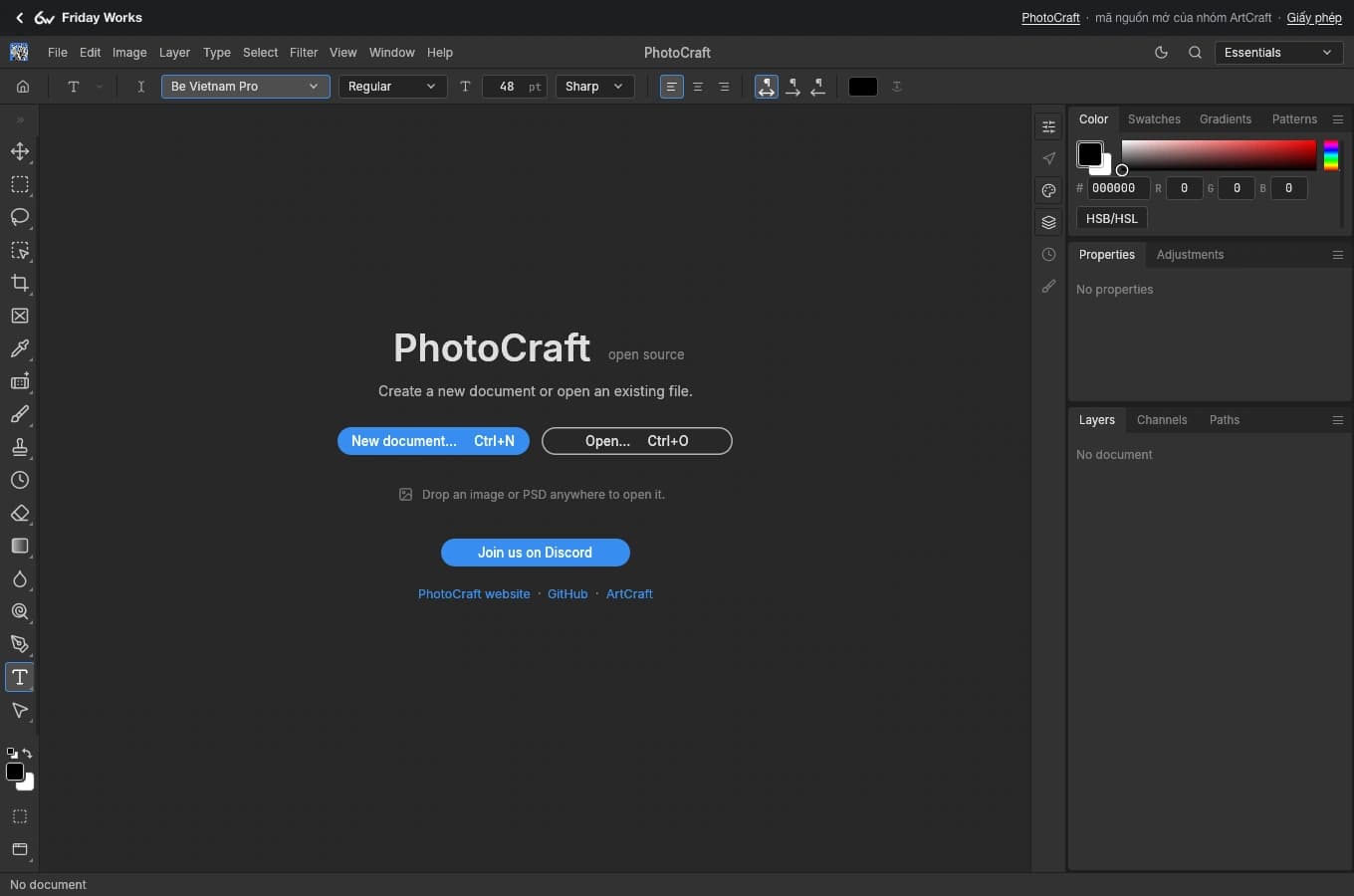Click the New document button
This screenshot has width=1354, height=896.
(x=433, y=441)
